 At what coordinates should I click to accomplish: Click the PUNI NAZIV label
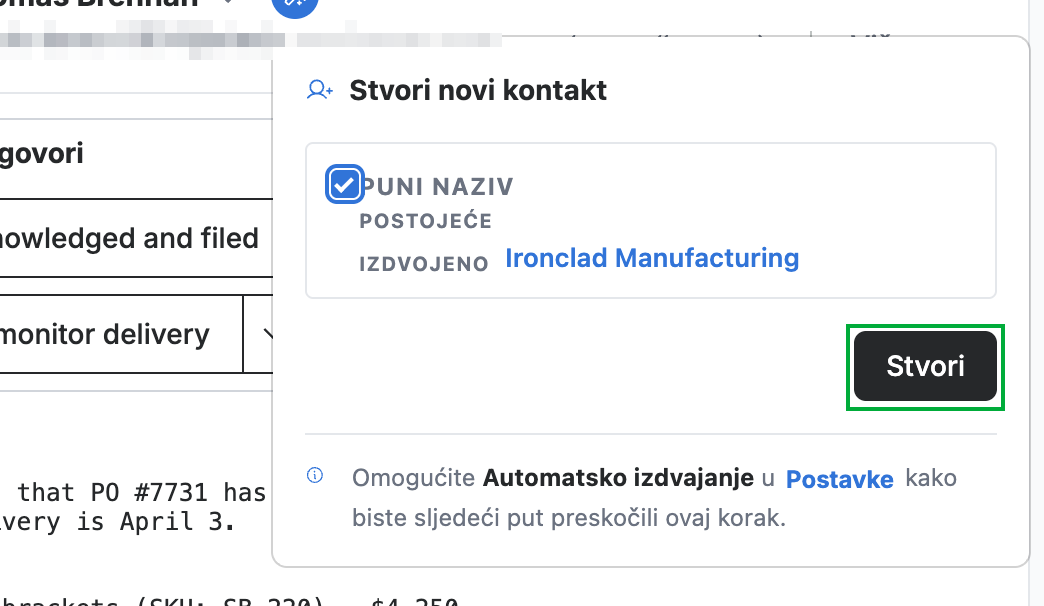437,186
